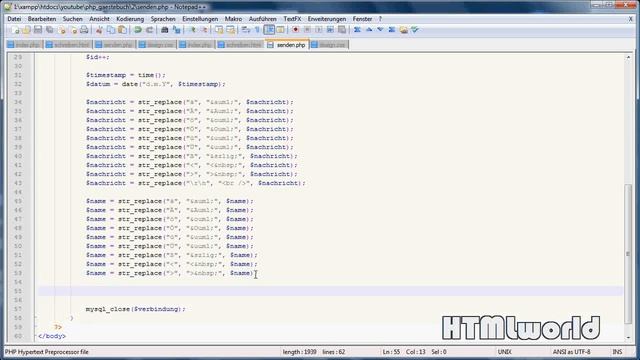Click the Close All toolbar icon
This screenshot has width=640, height=360.
coord(73,30)
